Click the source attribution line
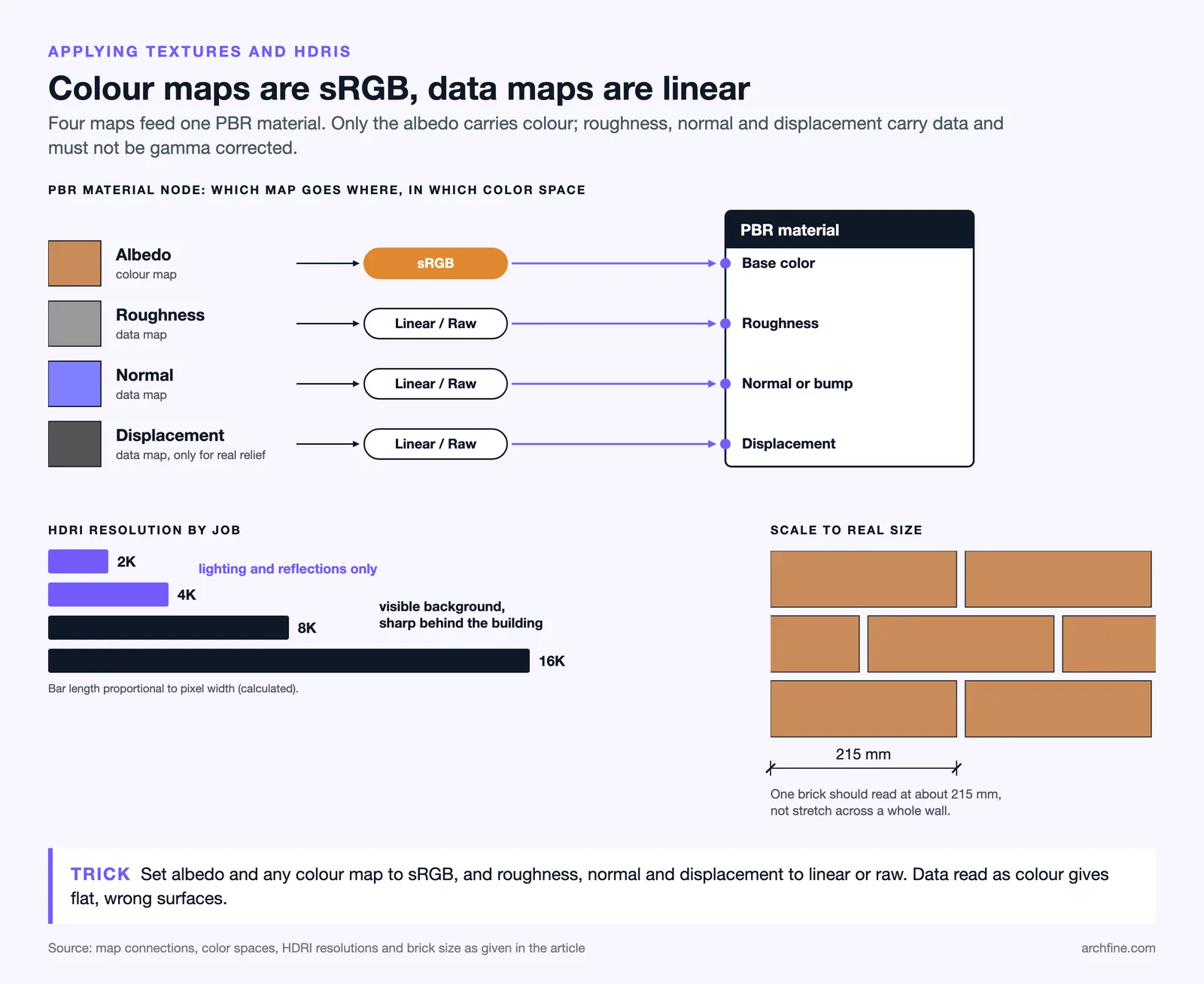The width and height of the screenshot is (1204, 984). click(316, 948)
